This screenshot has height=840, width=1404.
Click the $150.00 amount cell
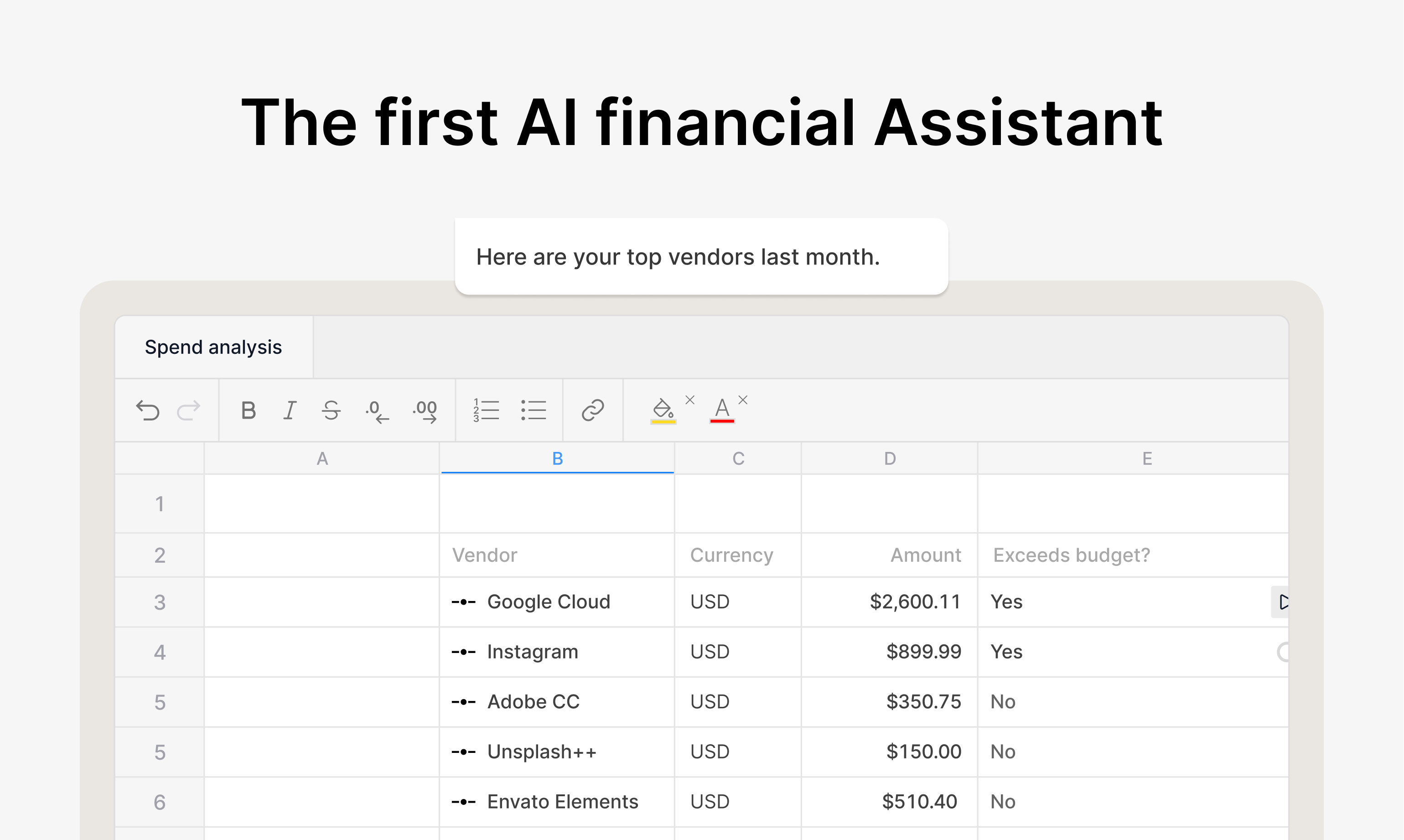890,752
